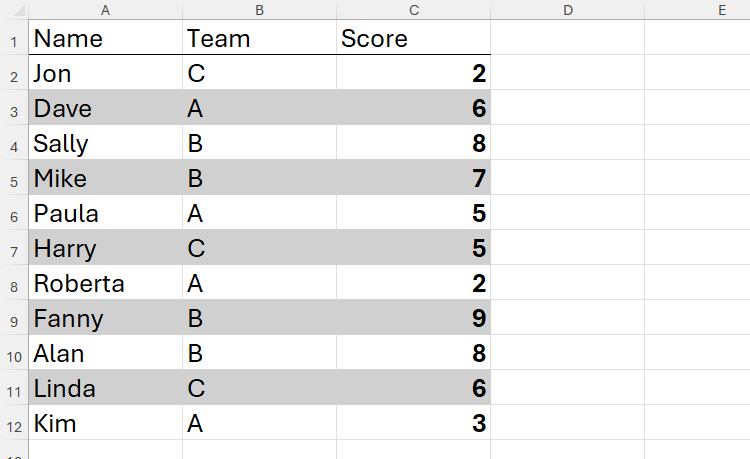
Task: Select the cell containing "Fanny"
Action: pyautogui.click(x=105, y=320)
